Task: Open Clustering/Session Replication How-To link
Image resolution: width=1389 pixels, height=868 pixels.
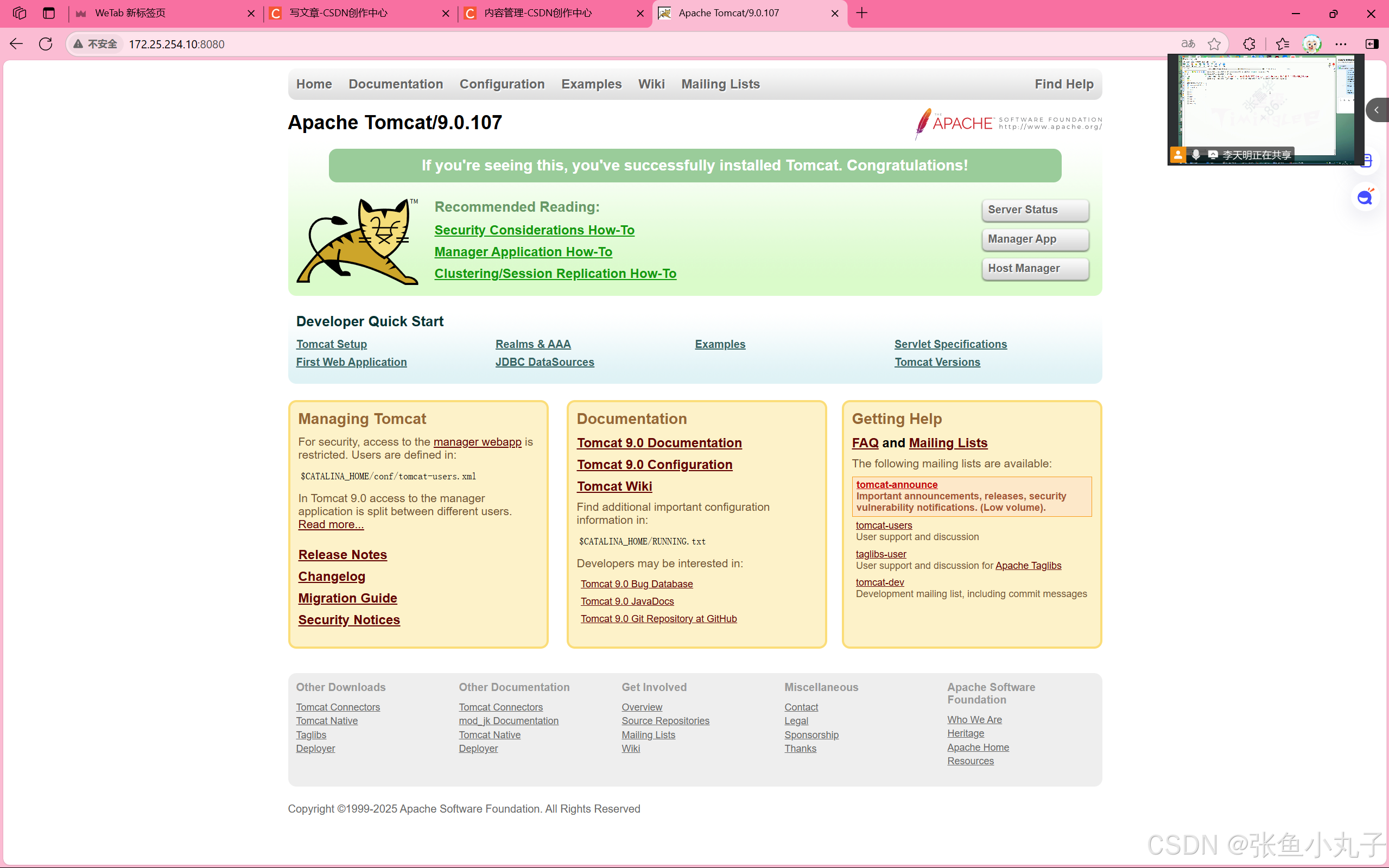Action: (556, 274)
